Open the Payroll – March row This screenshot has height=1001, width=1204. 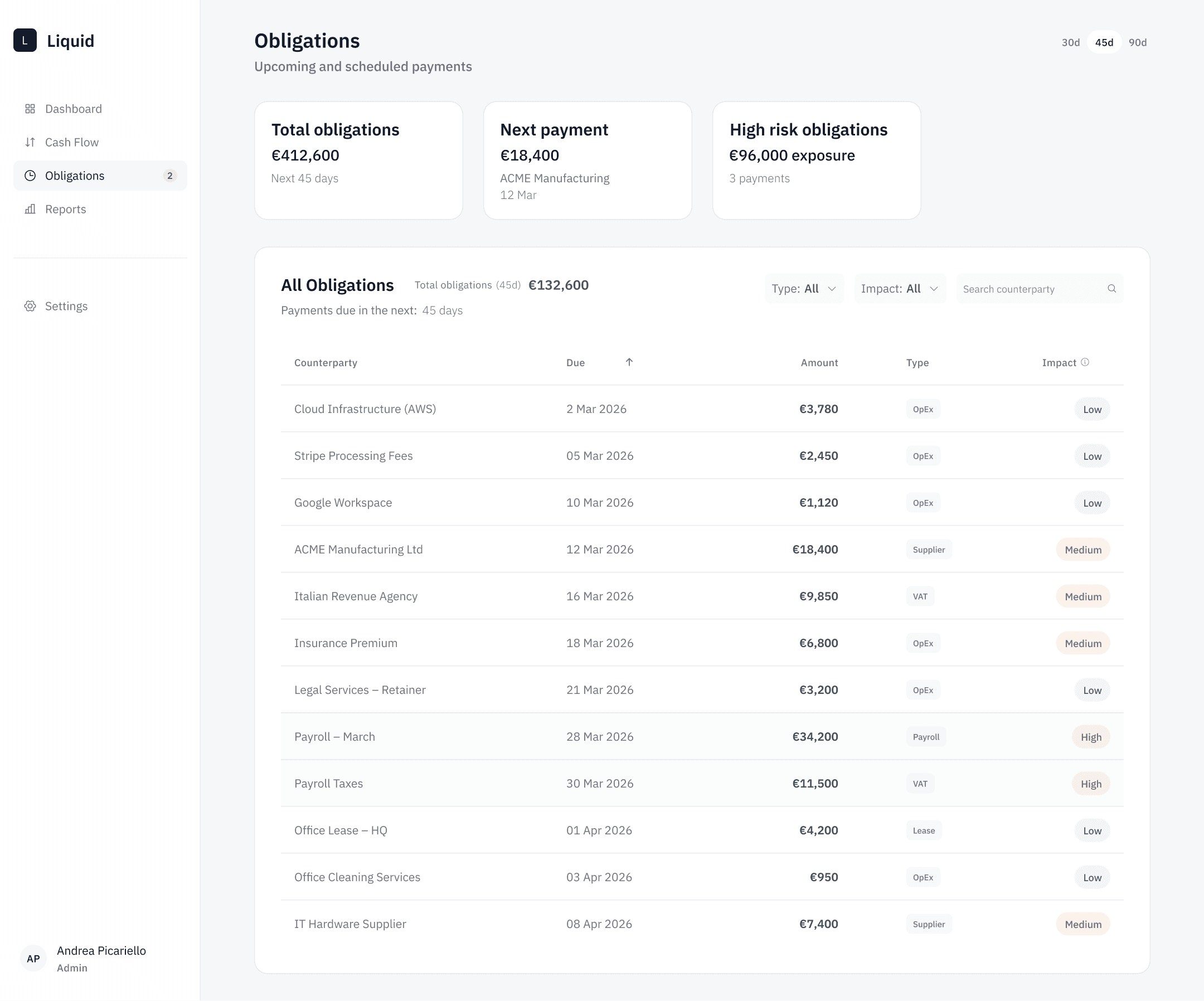pyautogui.click(x=334, y=737)
